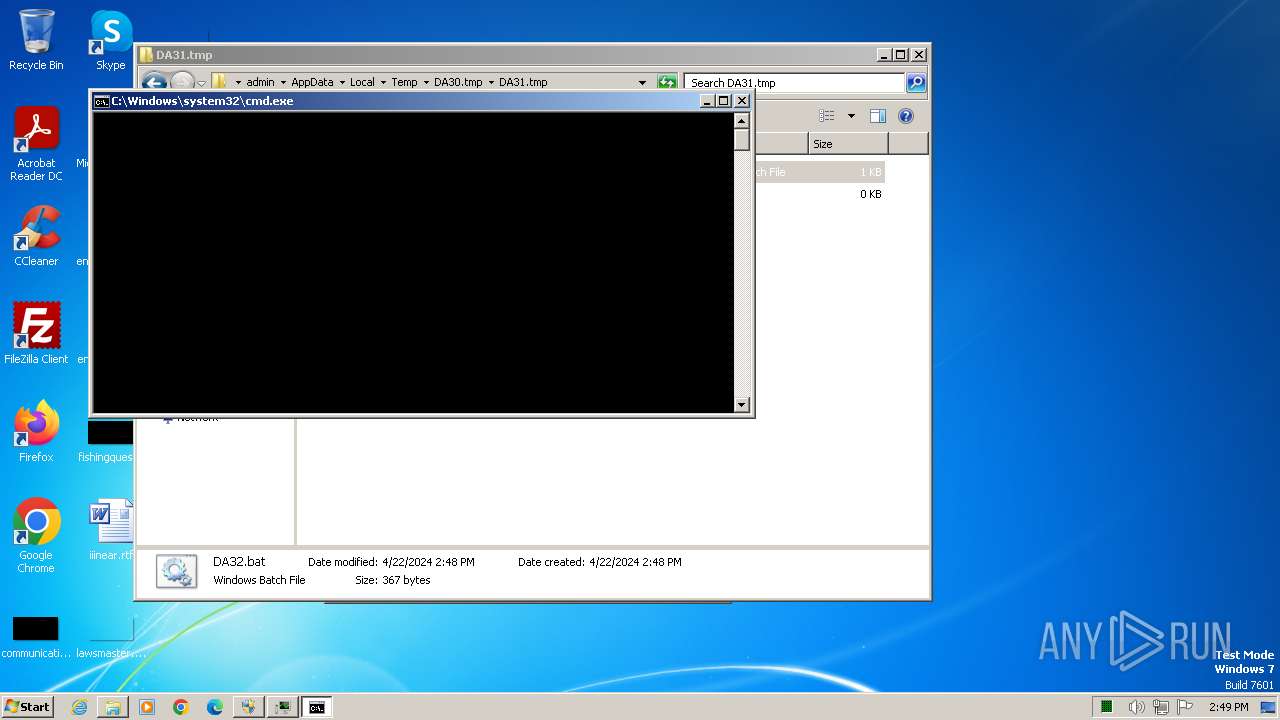The image size is (1280, 720).
Task: Navigate to Local in breadcrumb
Action: point(362,82)
